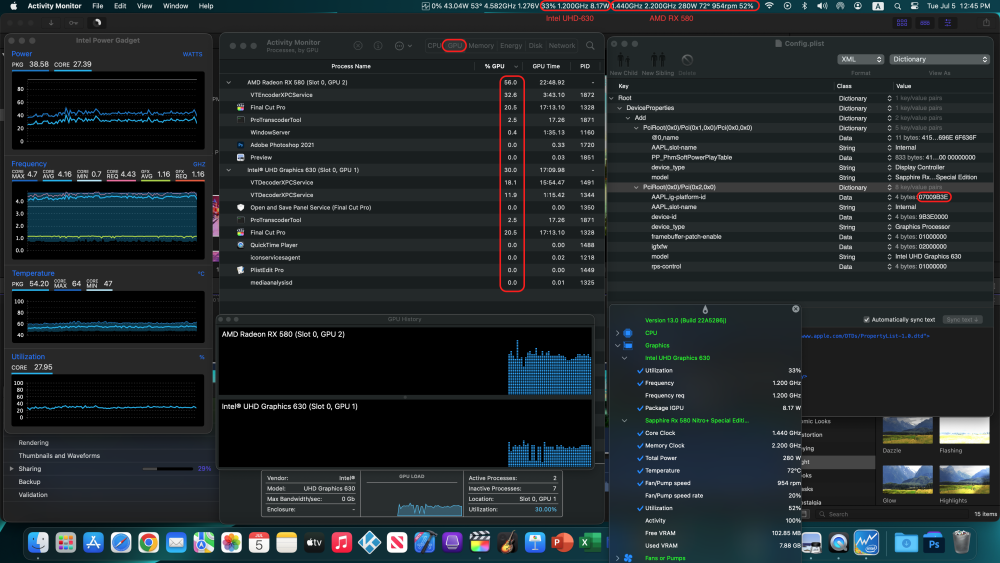Viewport: 1000px width, 563px height.
Task: Open the Dictionary View As dropdown
Action: 939,59
